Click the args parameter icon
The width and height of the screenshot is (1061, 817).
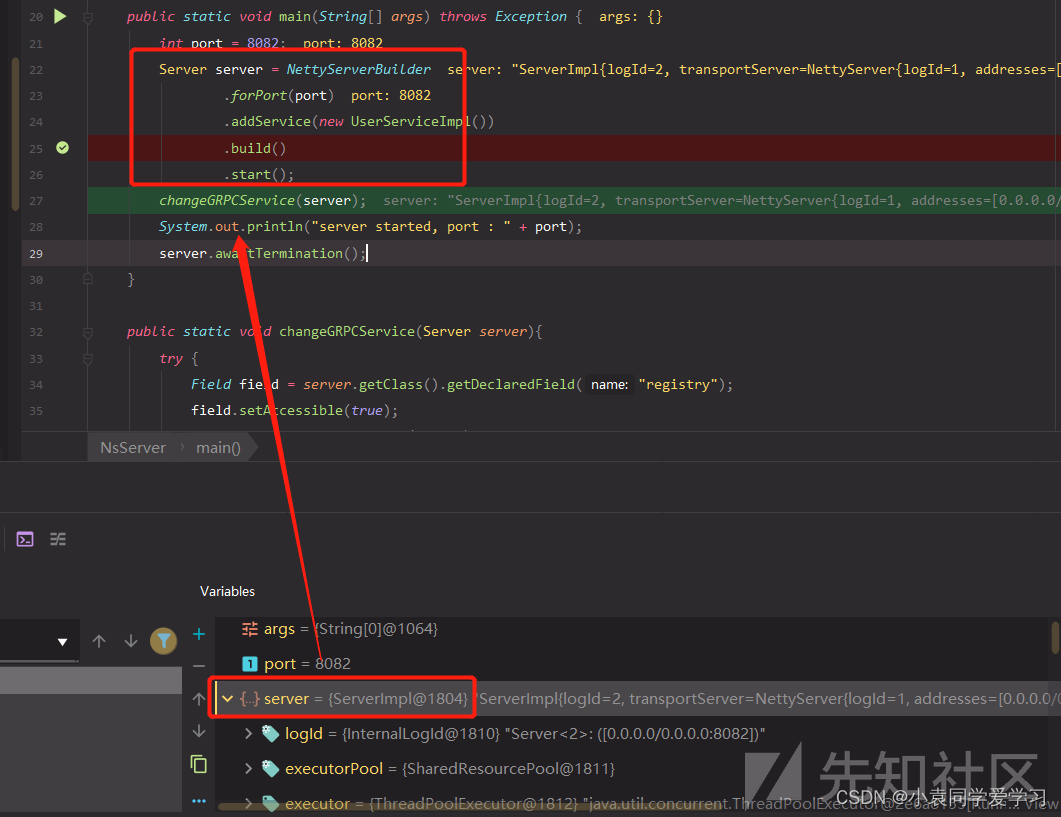[x=250, y=629]
